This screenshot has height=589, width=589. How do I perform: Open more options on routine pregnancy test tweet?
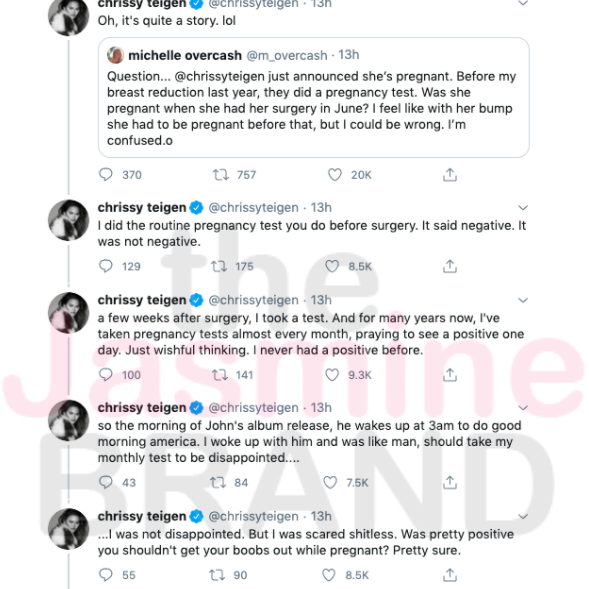click(x=523, y=207)
